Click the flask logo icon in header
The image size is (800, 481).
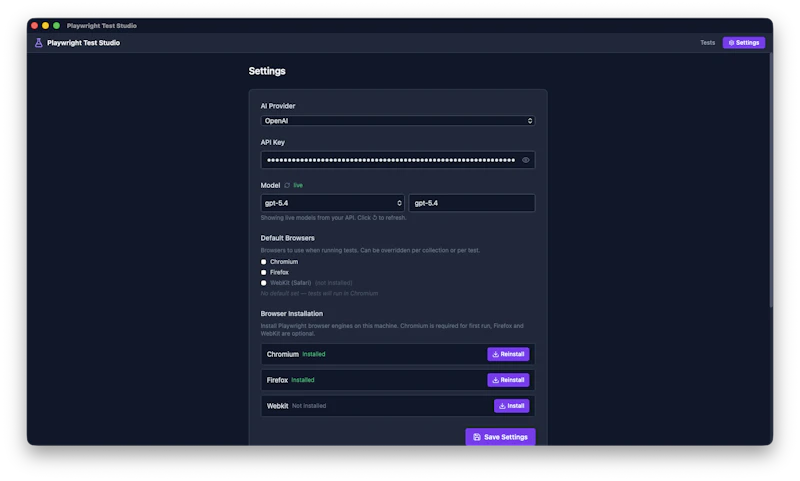(x=39, y=43)
